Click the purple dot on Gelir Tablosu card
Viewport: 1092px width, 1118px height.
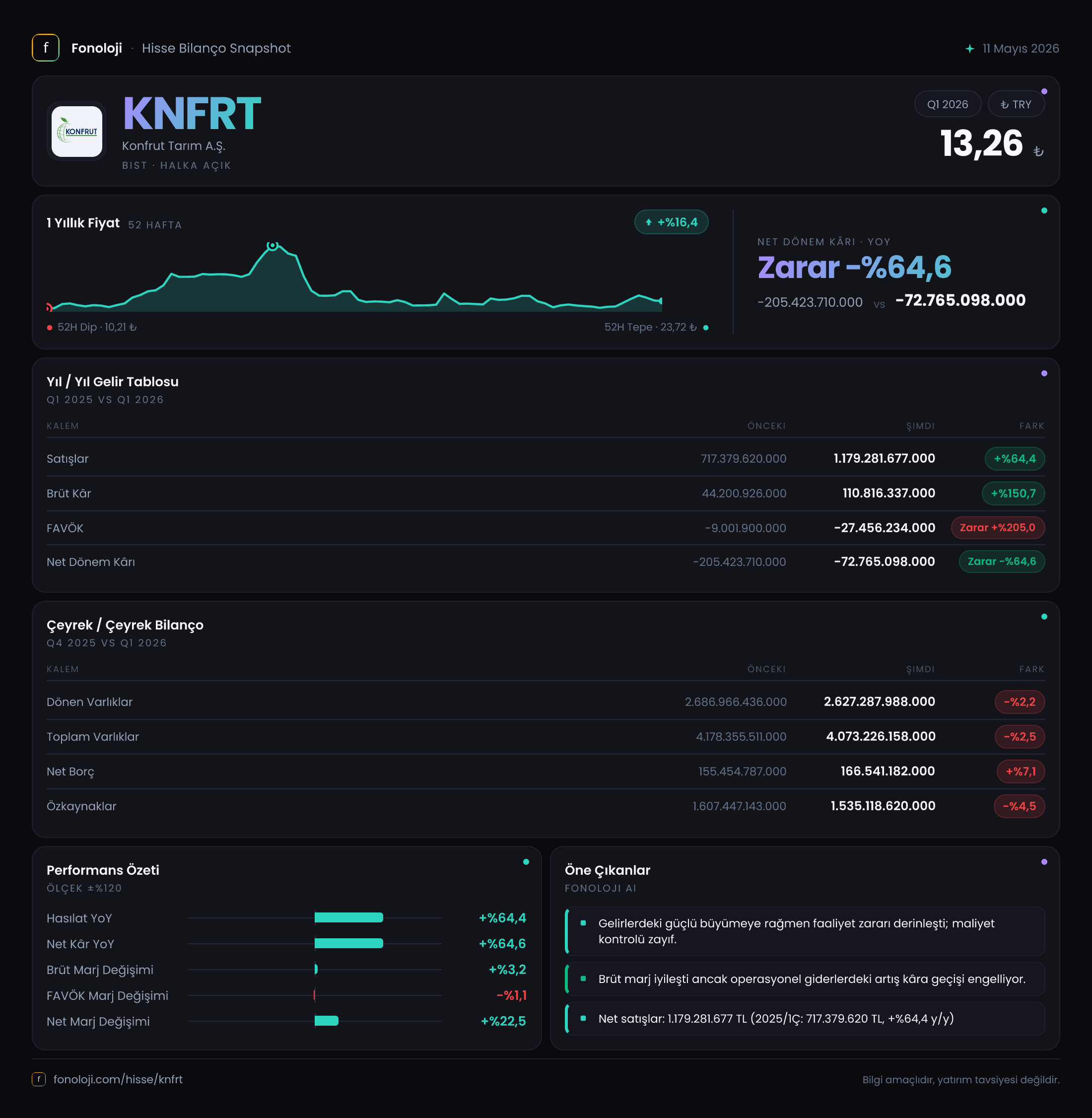(x=1044, y=373)
